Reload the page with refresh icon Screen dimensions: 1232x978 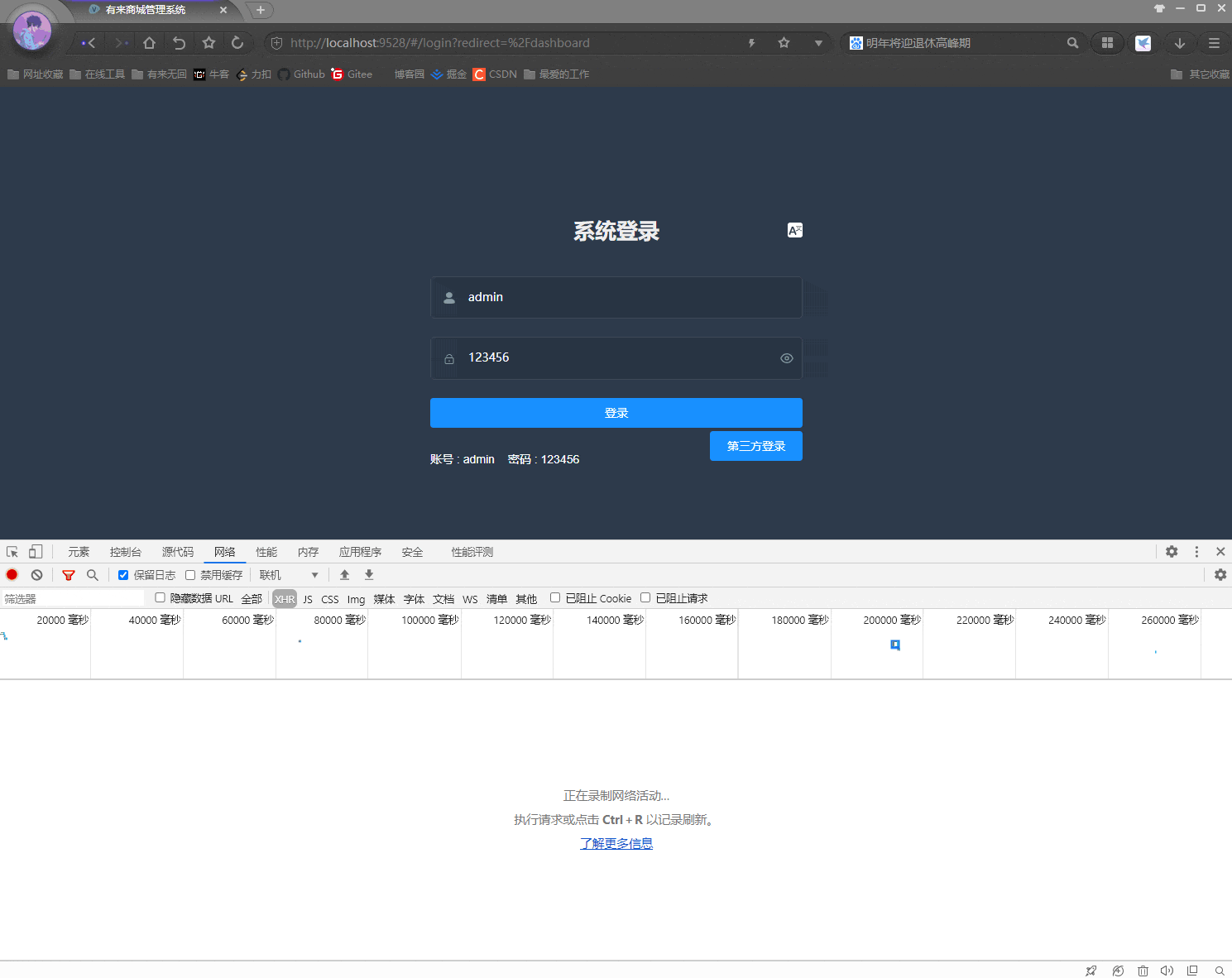237,43
